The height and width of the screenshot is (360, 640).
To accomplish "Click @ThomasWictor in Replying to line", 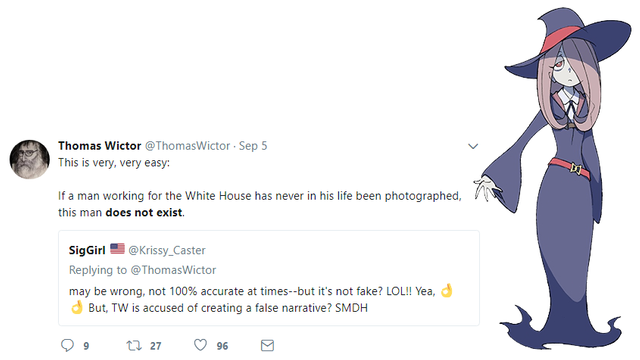I will tap(173, 270).
